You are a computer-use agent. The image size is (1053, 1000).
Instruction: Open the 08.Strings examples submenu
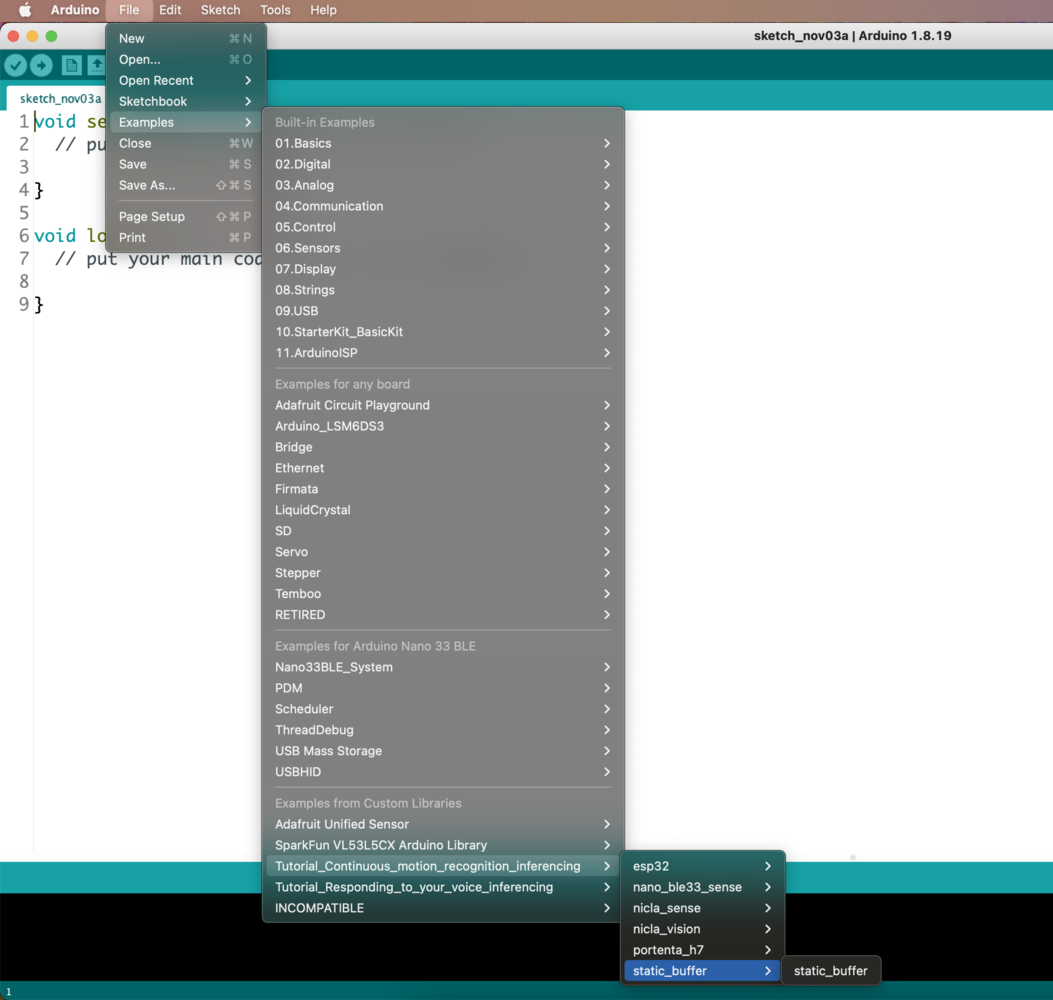coord(443,289)
